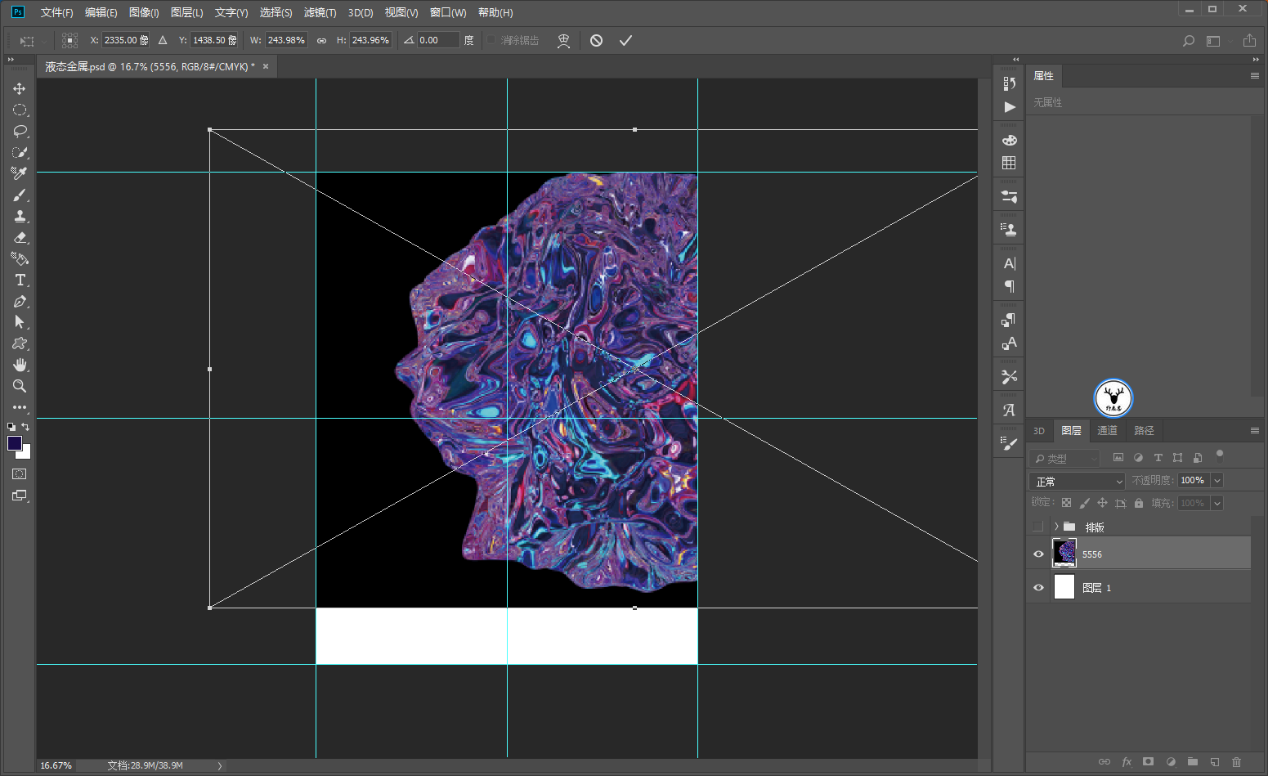Toggle visibility of 图层 1 layer

pyautogui.click(x=1038, y=588)
